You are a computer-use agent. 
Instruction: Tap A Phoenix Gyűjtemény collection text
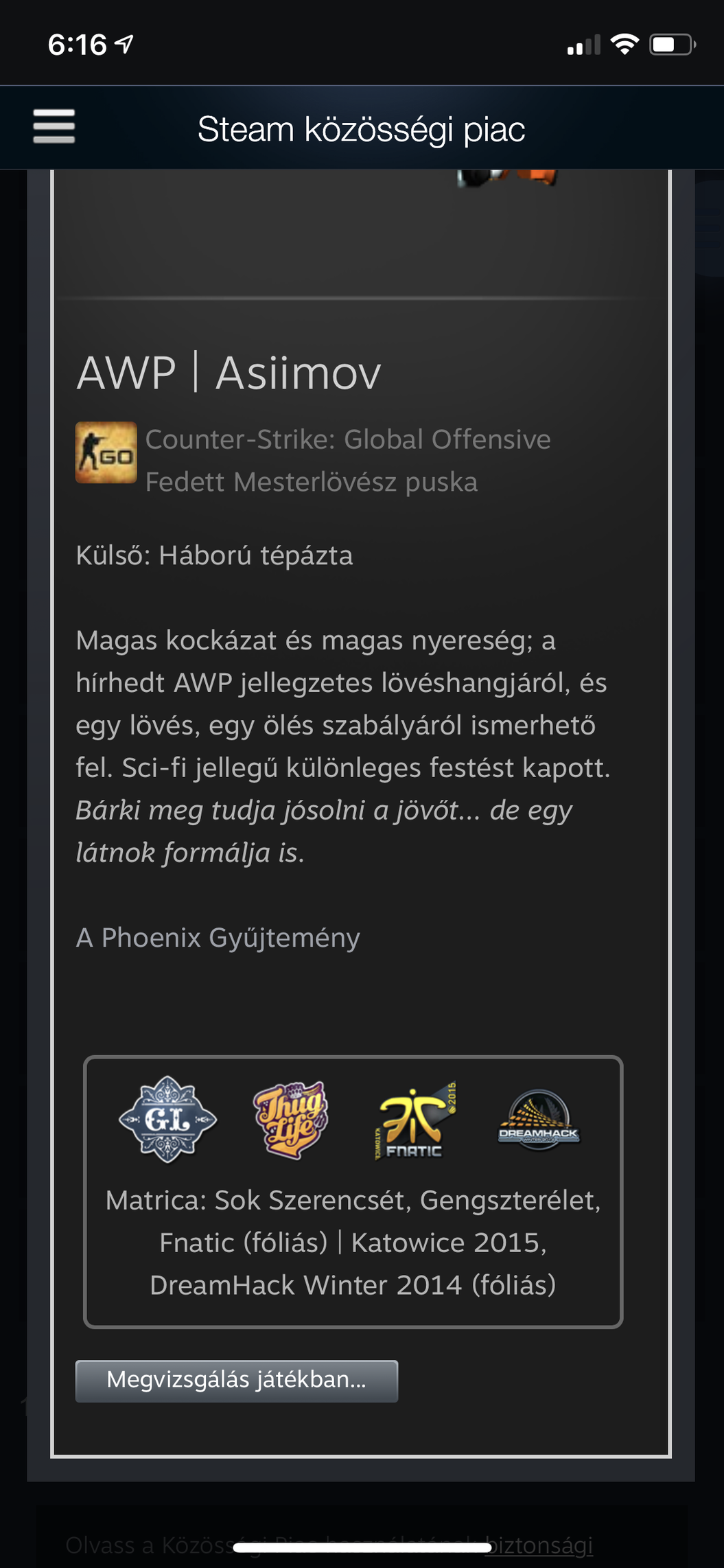point(218,938)
